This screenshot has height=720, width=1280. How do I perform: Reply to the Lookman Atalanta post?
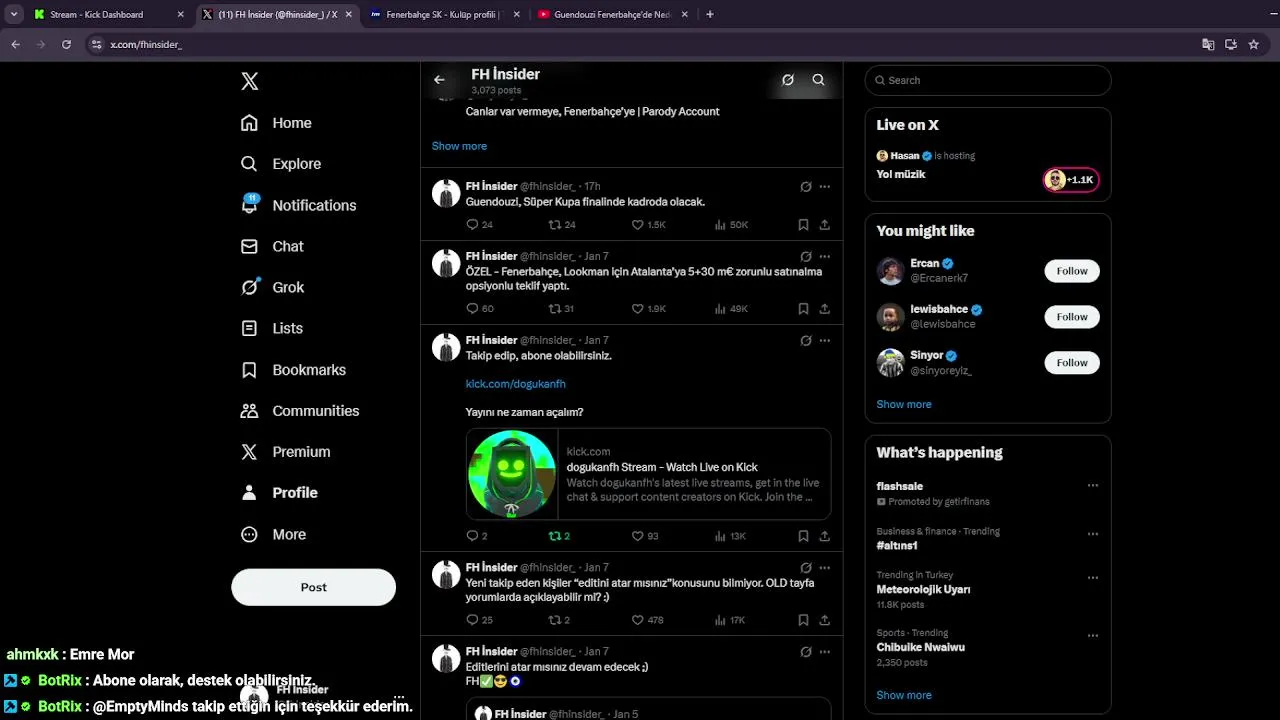473,309
